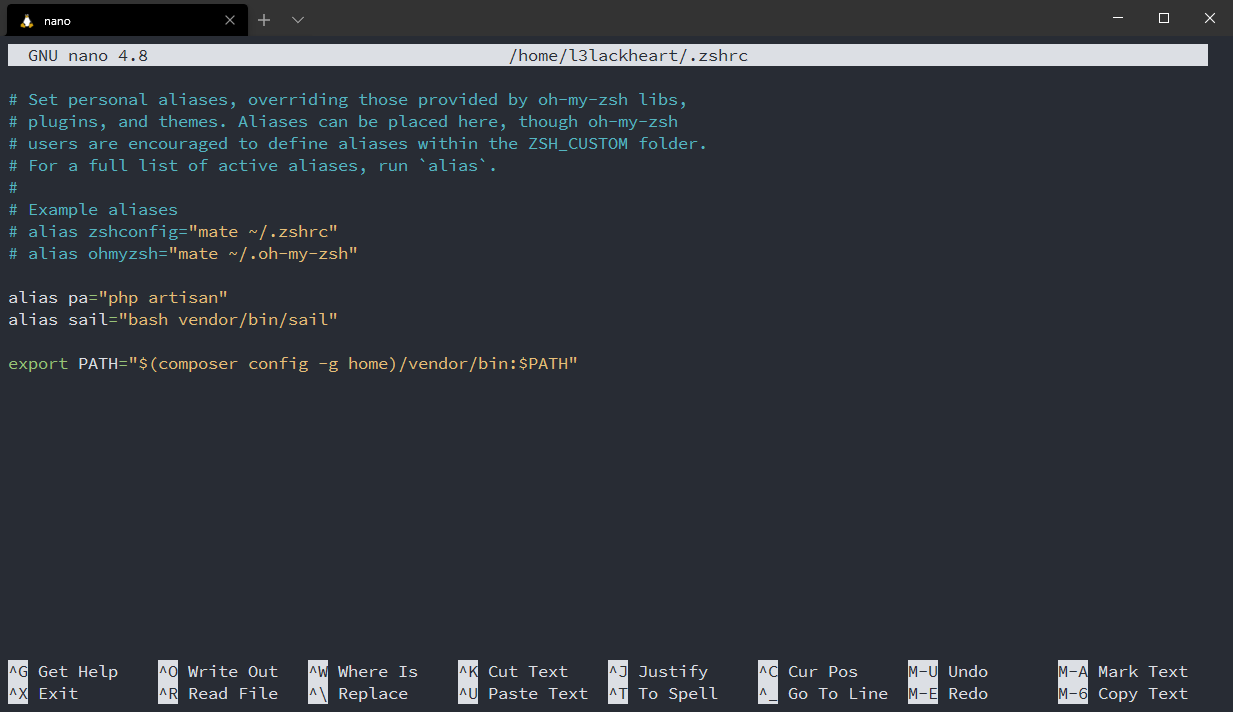Expand the terminal profiles dropdown chevron

[x=298, y=20]
